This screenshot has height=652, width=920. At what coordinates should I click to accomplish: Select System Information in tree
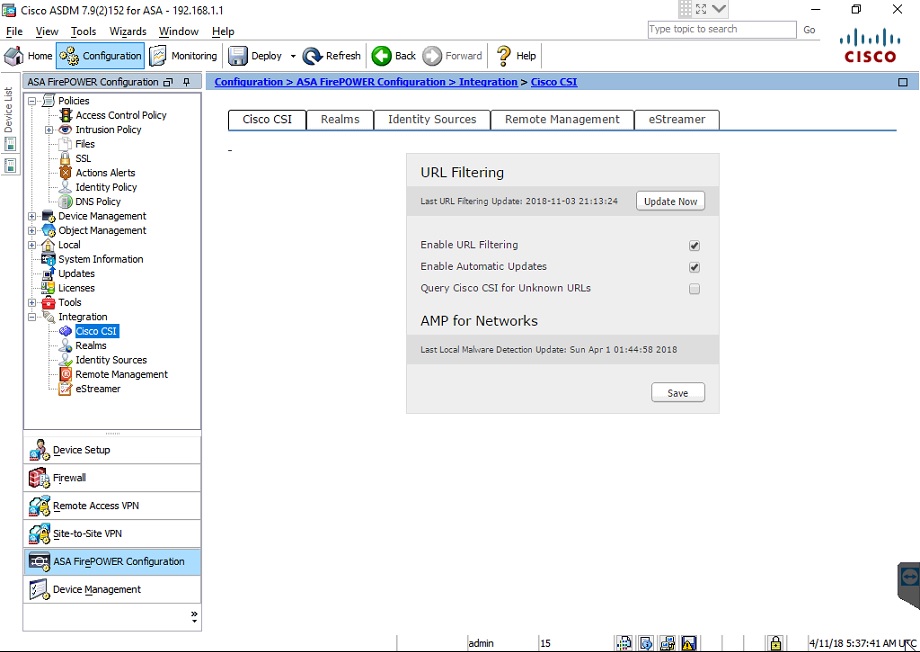[x=100, y=259]
